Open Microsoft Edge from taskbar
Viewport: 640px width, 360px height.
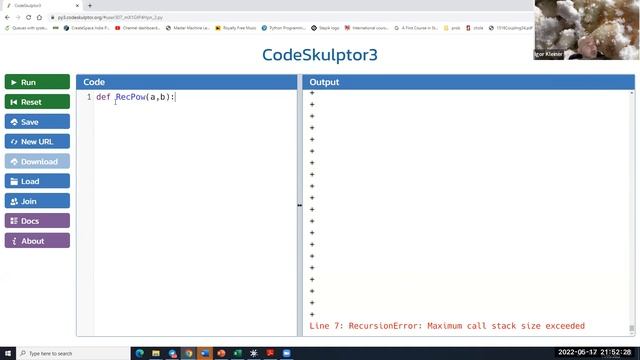point(140,353)
